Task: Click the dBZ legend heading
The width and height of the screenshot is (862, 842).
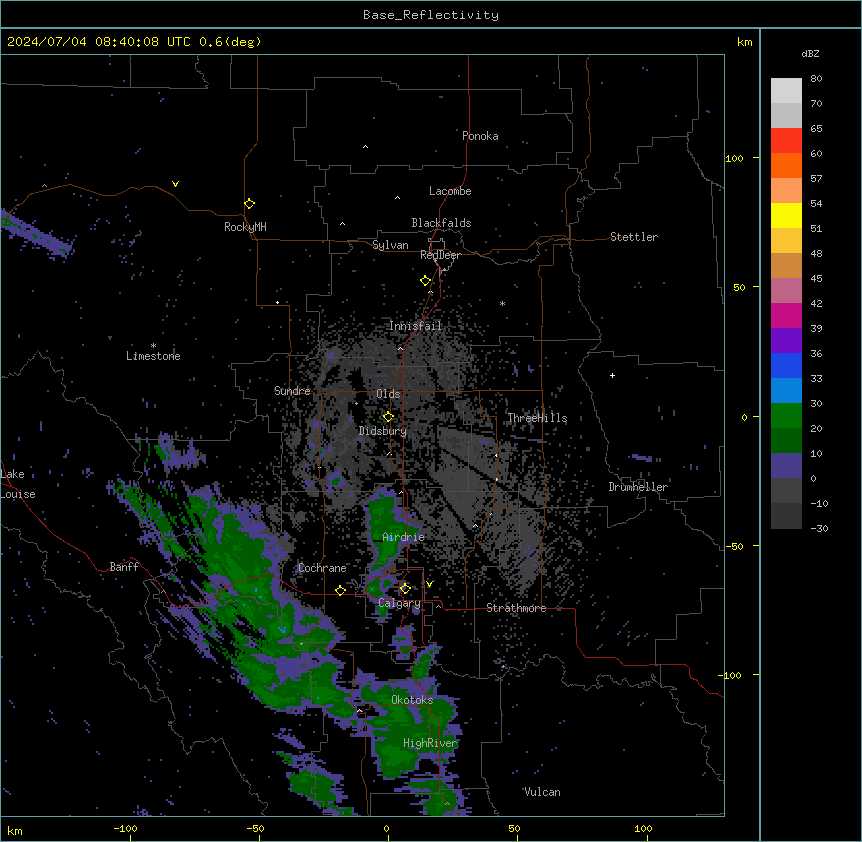Action: [810, 53]
